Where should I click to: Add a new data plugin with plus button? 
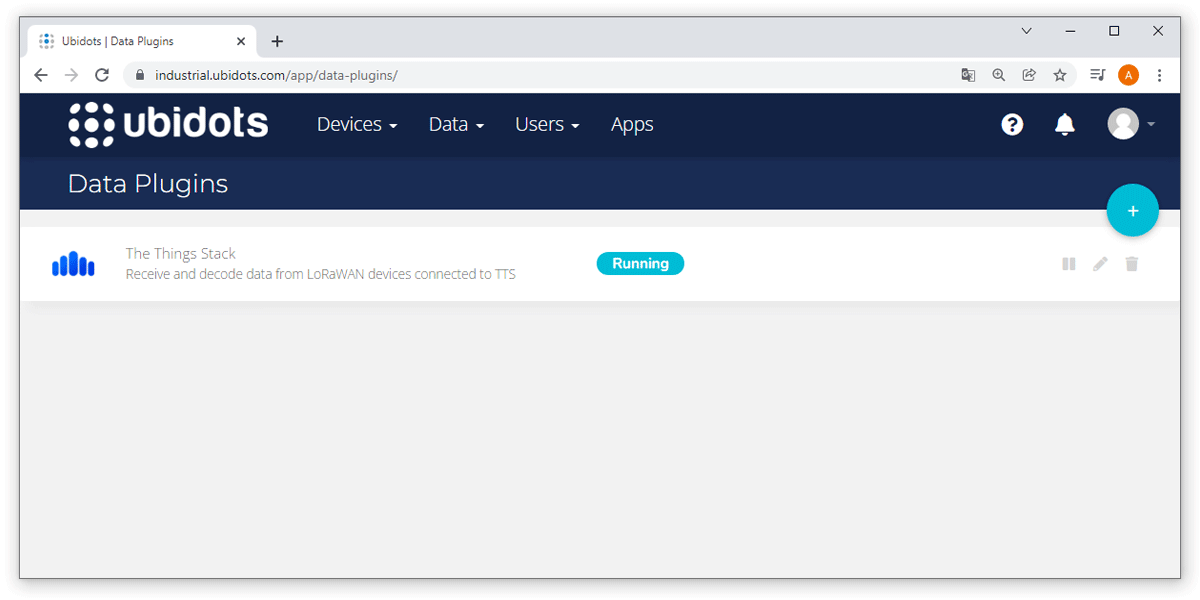(x=1133, y=211)
